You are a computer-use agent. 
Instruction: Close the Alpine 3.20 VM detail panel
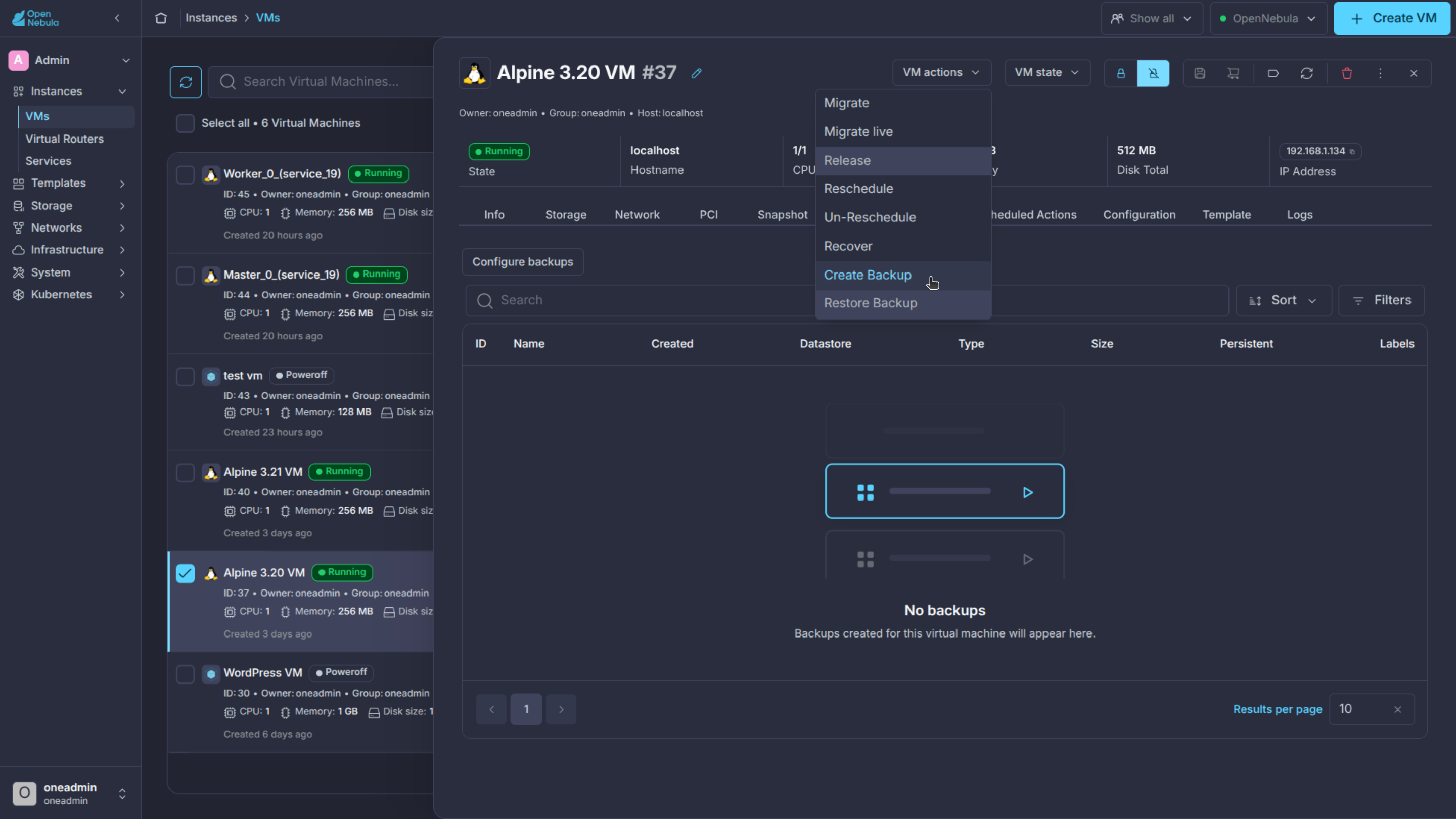(1414, 73)
